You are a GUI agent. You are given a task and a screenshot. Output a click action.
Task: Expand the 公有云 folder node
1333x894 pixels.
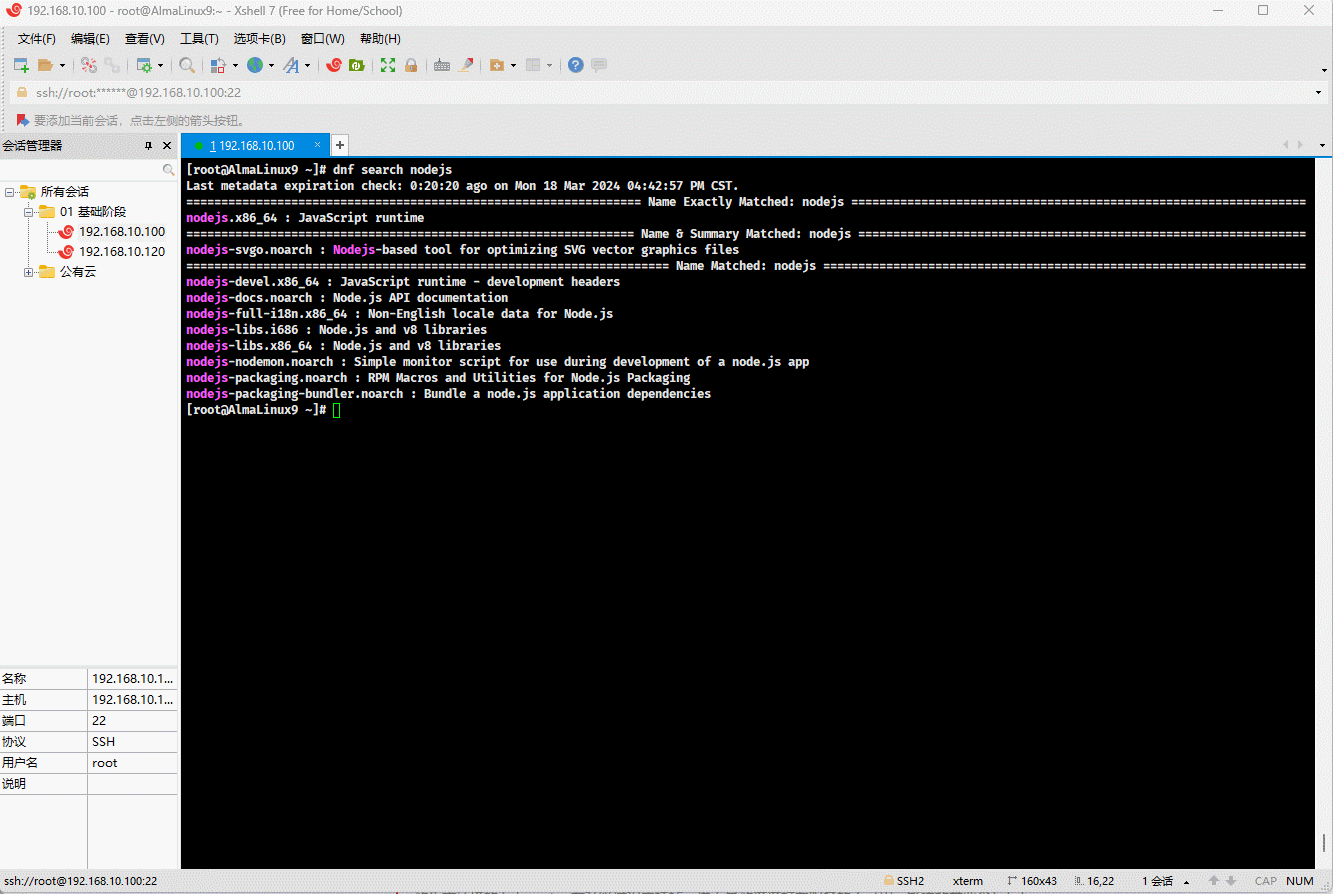29,272
